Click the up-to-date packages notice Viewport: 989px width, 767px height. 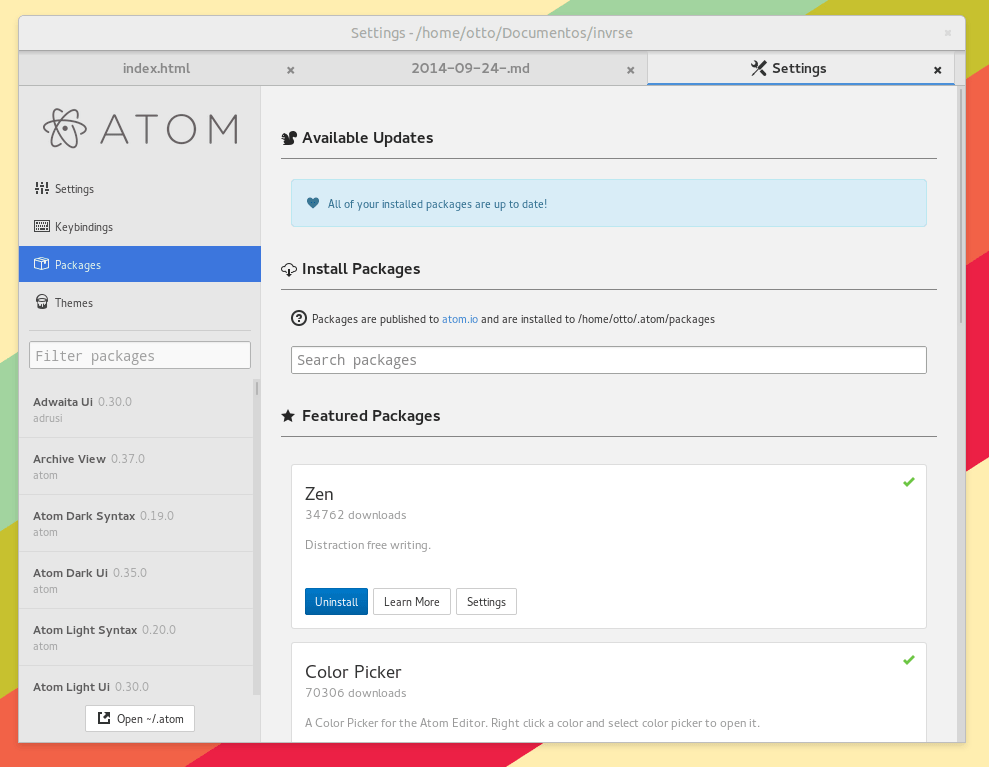click(x=609, y=203)
